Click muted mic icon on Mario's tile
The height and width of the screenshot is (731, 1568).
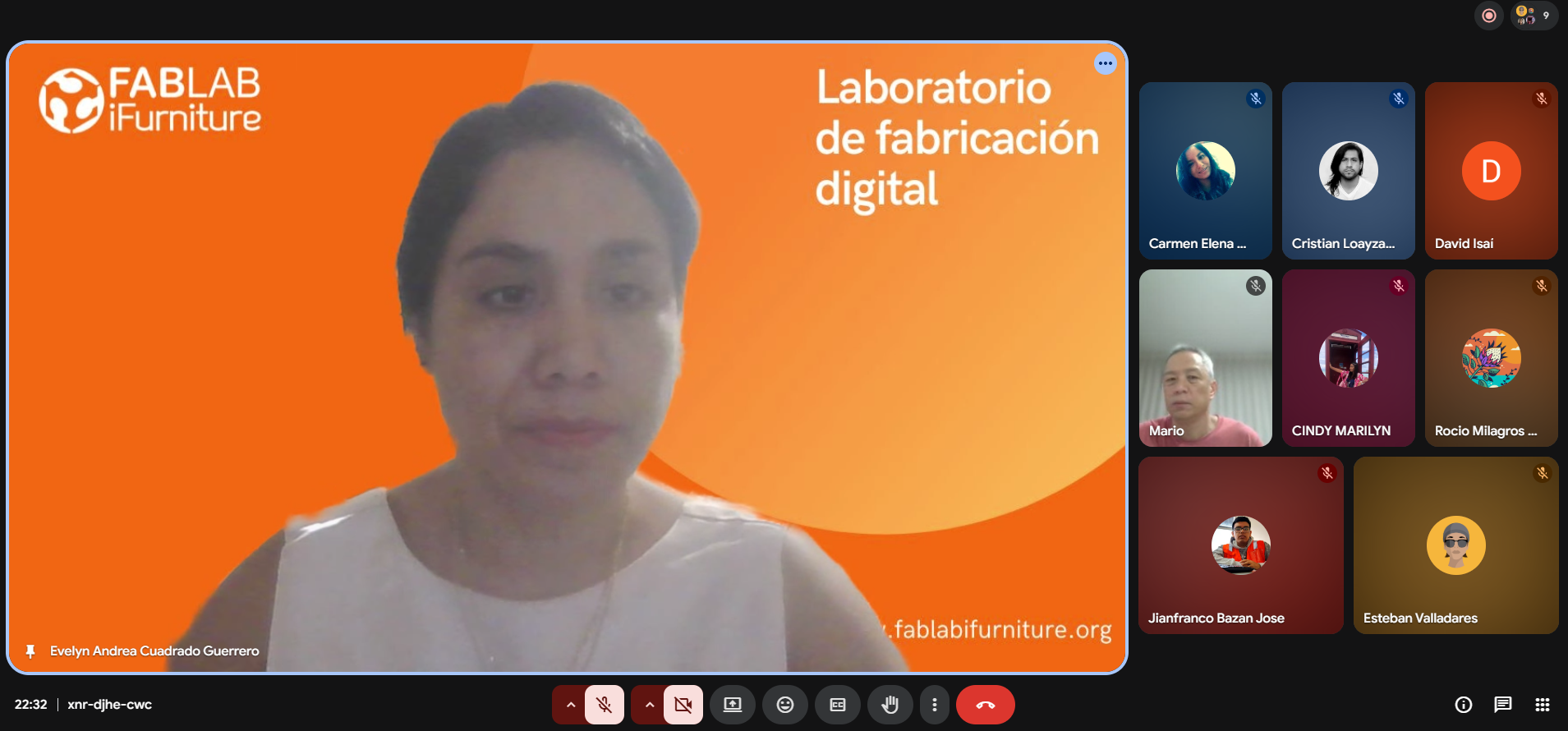click(1256, 286)
